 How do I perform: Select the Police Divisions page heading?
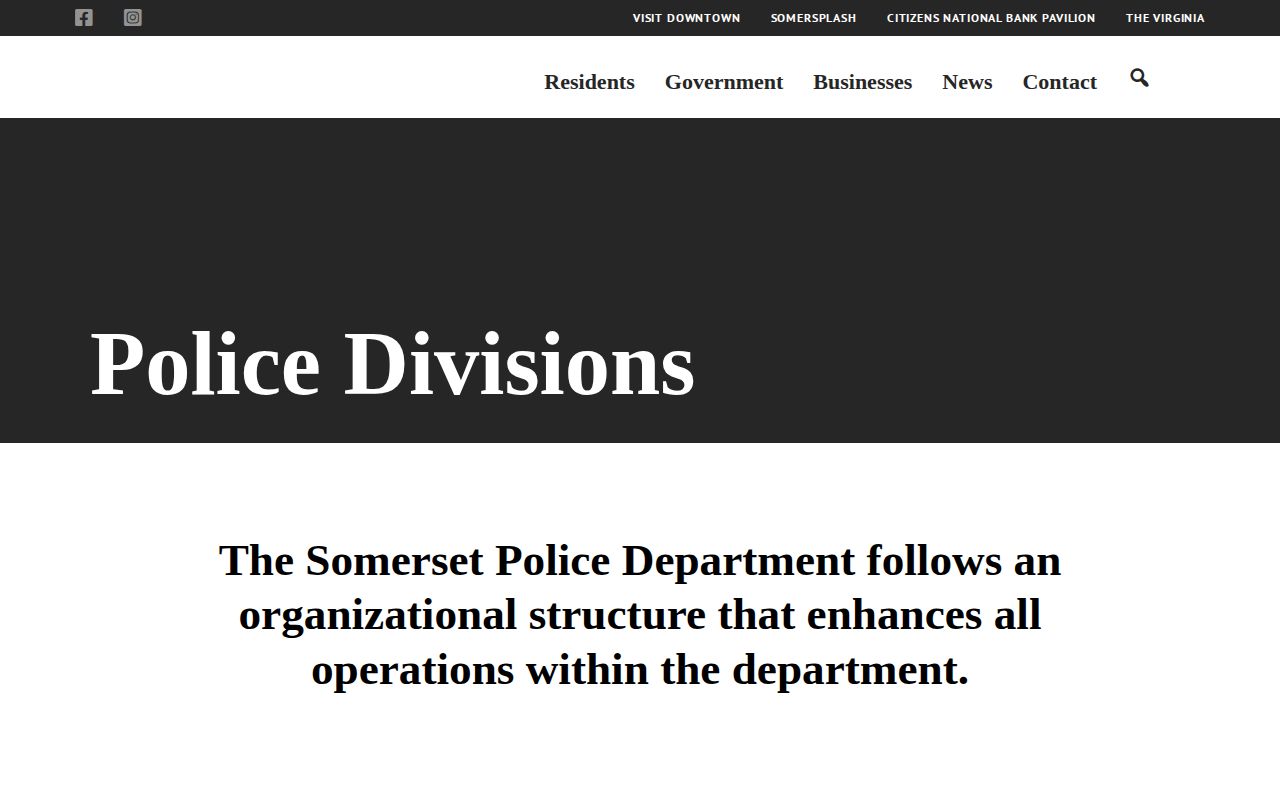[392, 363]
